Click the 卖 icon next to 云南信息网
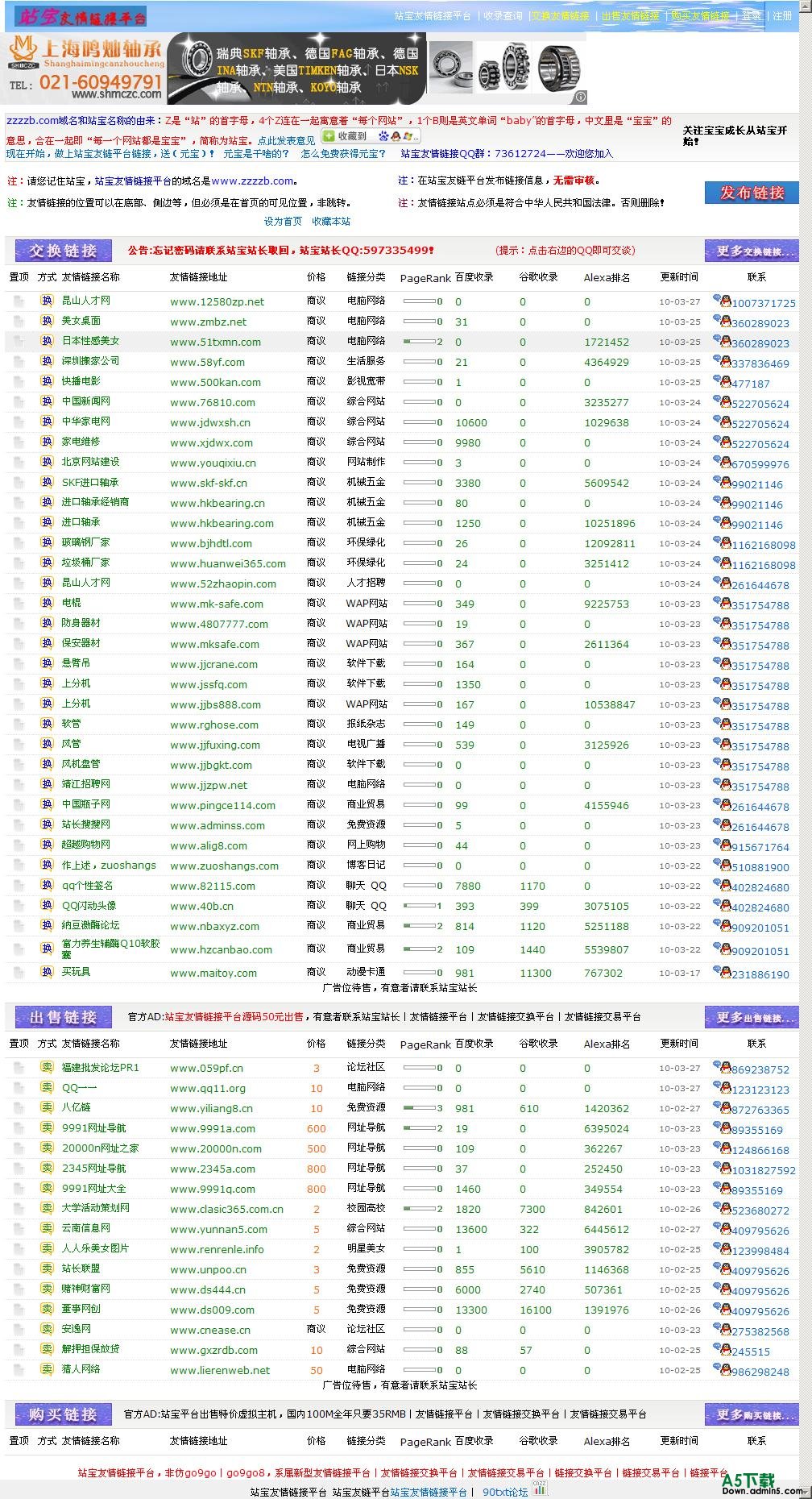 [x=47, y=1228]
